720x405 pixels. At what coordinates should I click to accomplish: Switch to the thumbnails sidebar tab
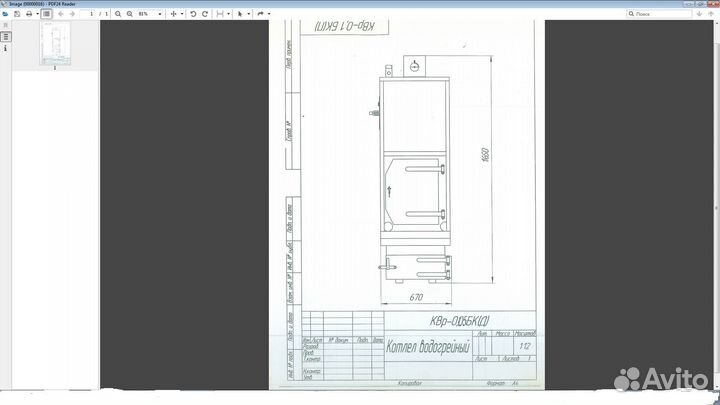[6, 36]
